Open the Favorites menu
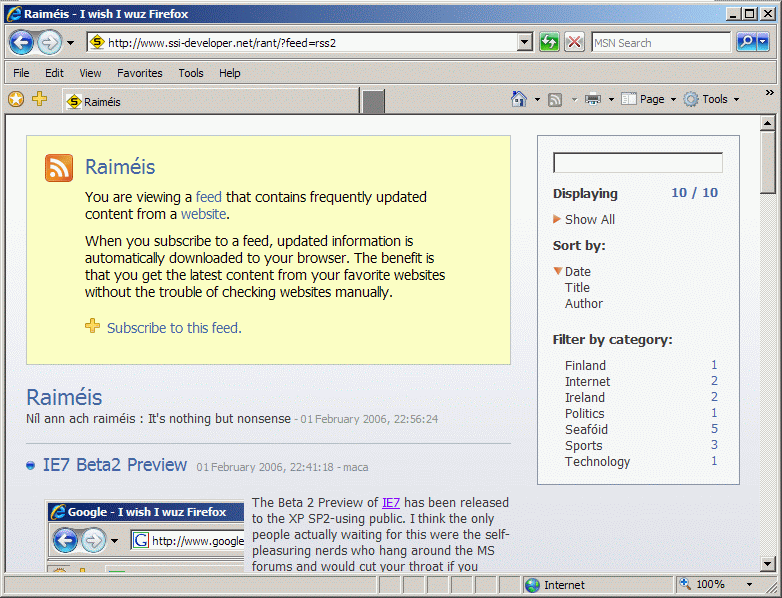The height and width of the screenshot is (598, 782). [140, 73]
